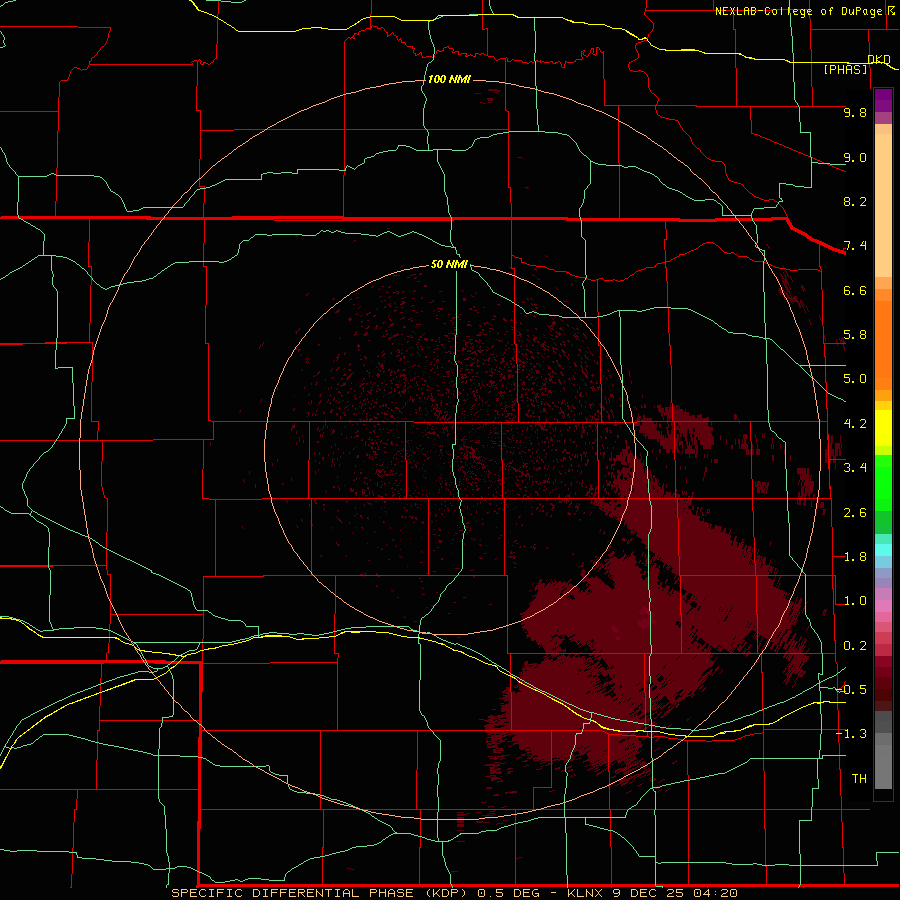The height and width of the screenshot is (900, 900).
Task: Click the light peach segment of color bar
Action: (883, 205)
